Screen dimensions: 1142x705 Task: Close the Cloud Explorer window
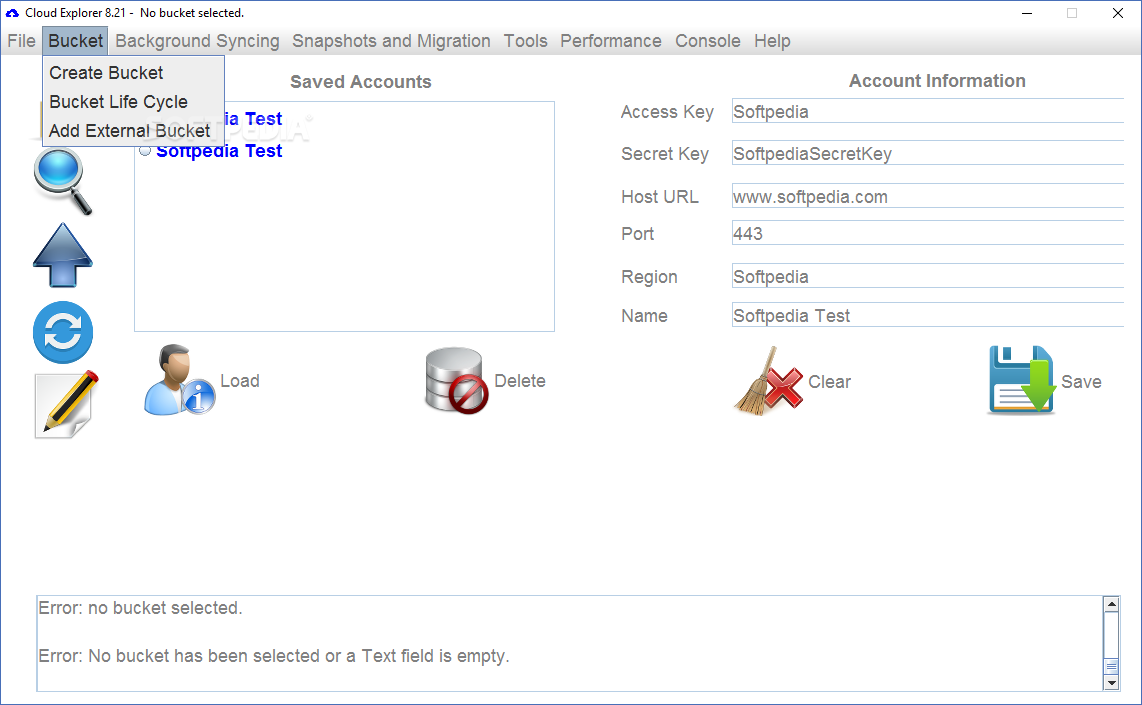[1118, 13]
